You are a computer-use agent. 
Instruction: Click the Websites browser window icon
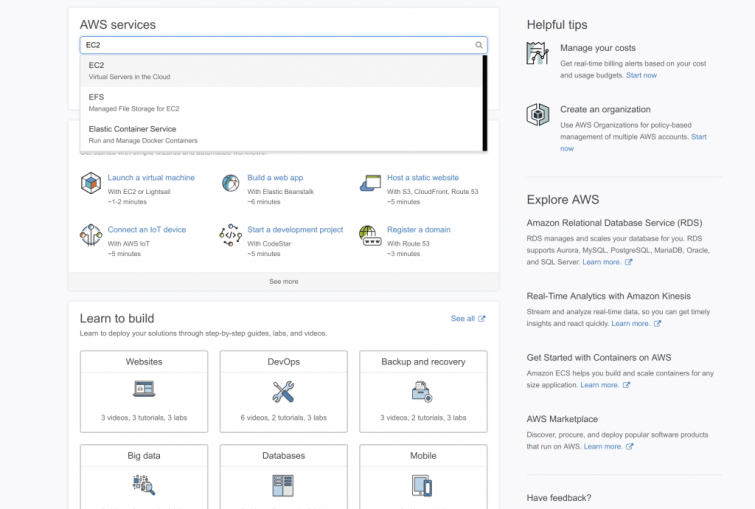pyautogui.click(x=144, y=389)
